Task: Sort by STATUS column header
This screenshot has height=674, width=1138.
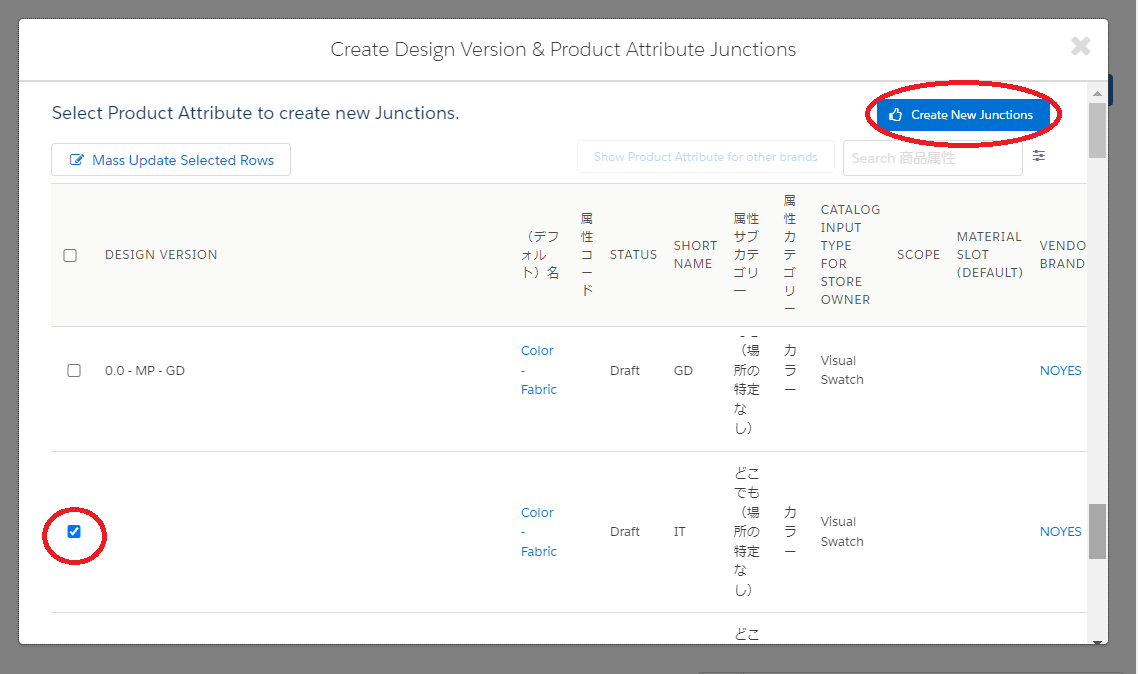Action: pos(633,255)
